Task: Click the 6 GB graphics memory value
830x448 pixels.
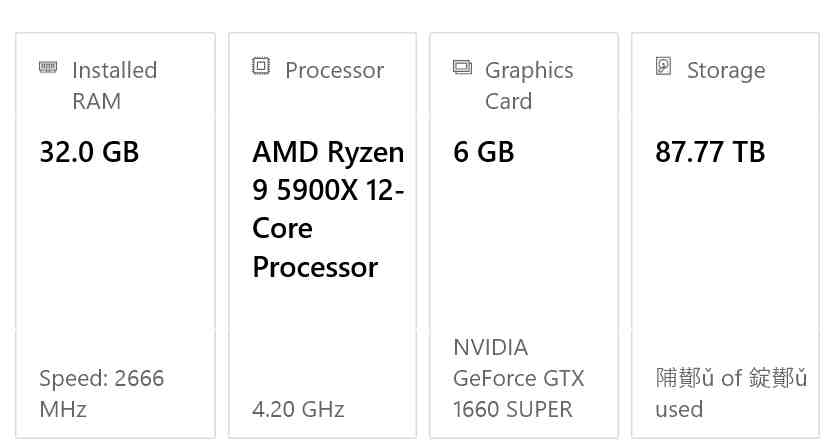Action: pos(484,152)
